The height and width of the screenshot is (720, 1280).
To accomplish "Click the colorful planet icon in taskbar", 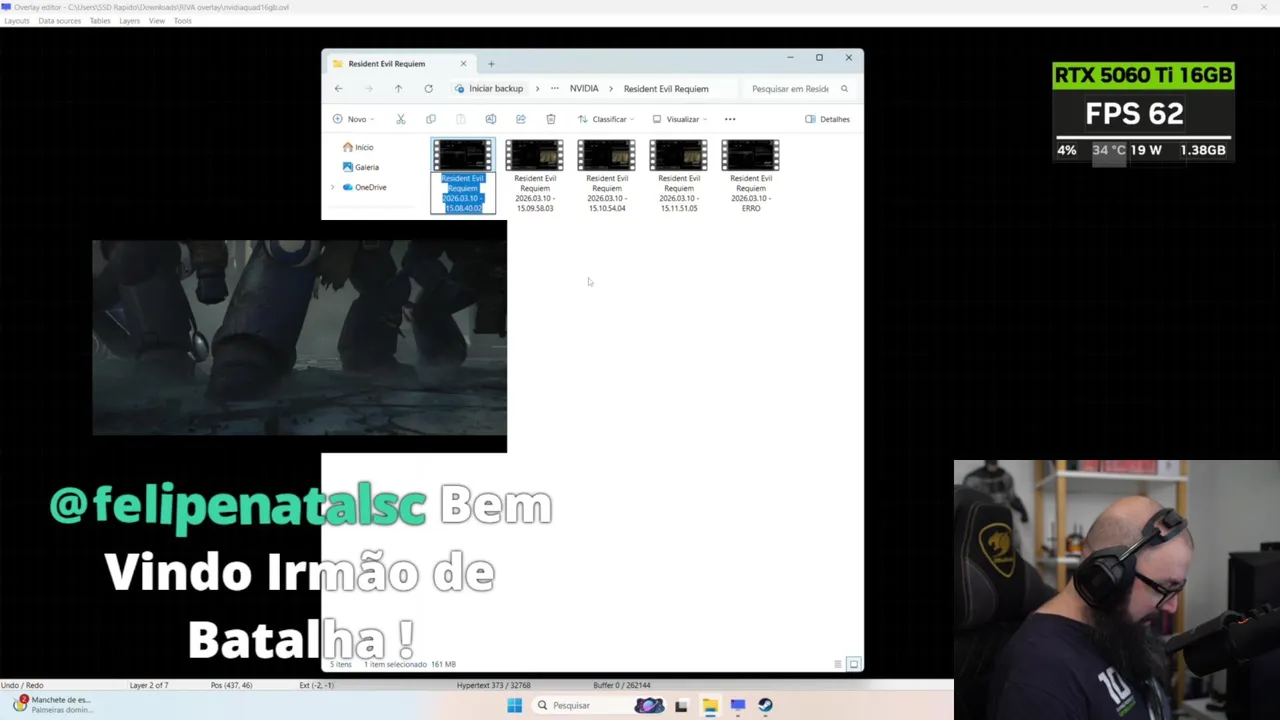I will 649,705.
